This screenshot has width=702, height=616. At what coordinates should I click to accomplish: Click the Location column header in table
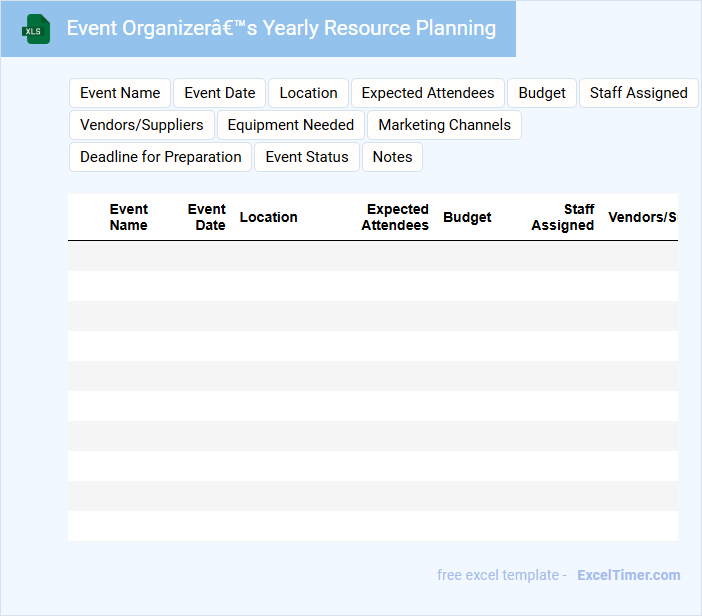click(x=268, y=217)
